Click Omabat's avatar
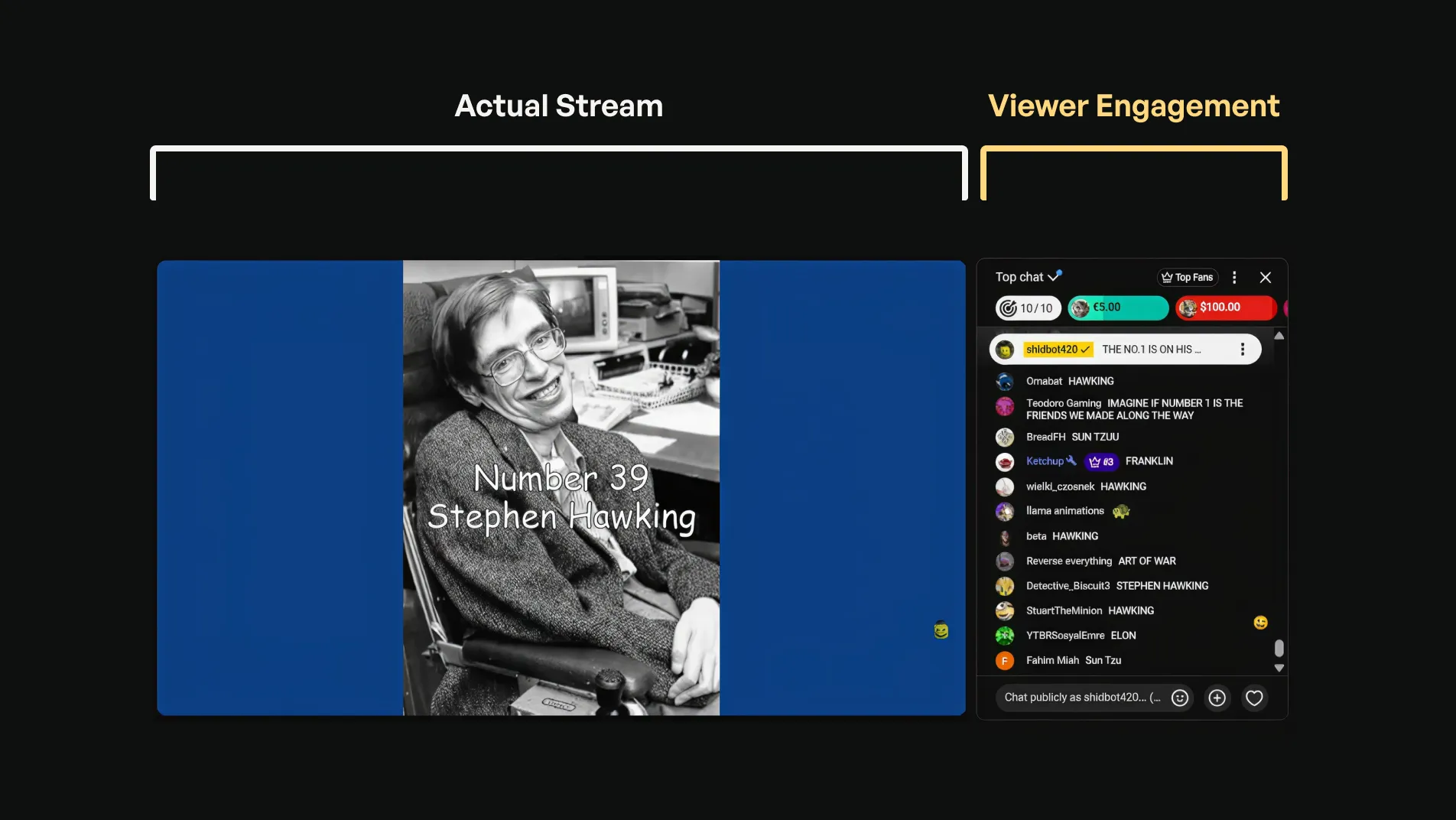 point(1005,381)
